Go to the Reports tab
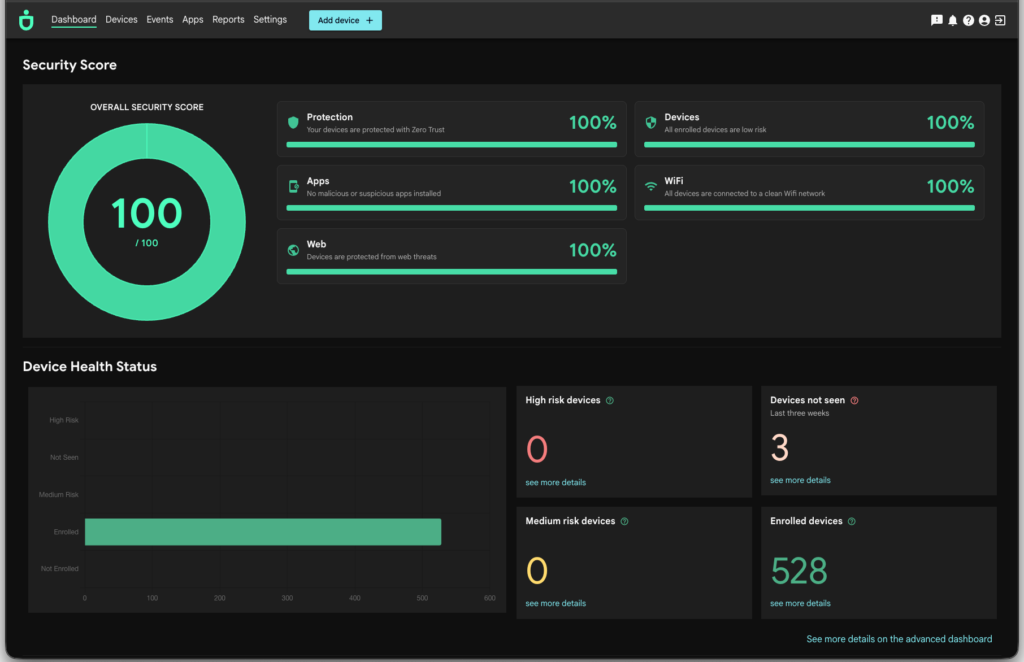This screenshot has height=662, width=1024. tap(228, 20)
